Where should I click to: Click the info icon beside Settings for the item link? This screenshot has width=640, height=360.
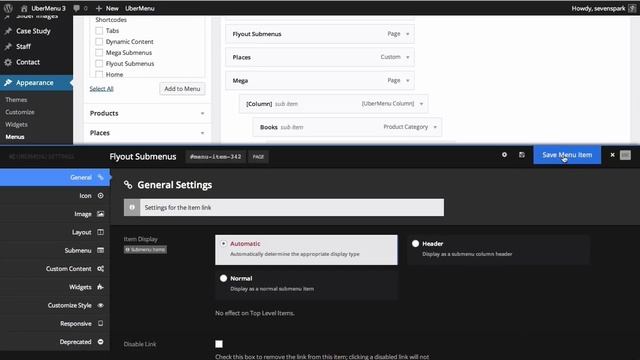click(x=132, y=207)
